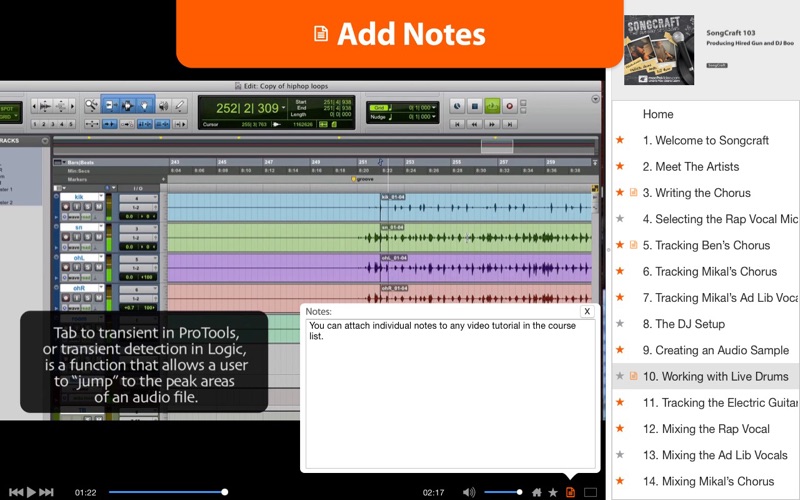Open the Nudge value dropdown
The width and height of the screenshot is (800, 500).
pos(434,117)
